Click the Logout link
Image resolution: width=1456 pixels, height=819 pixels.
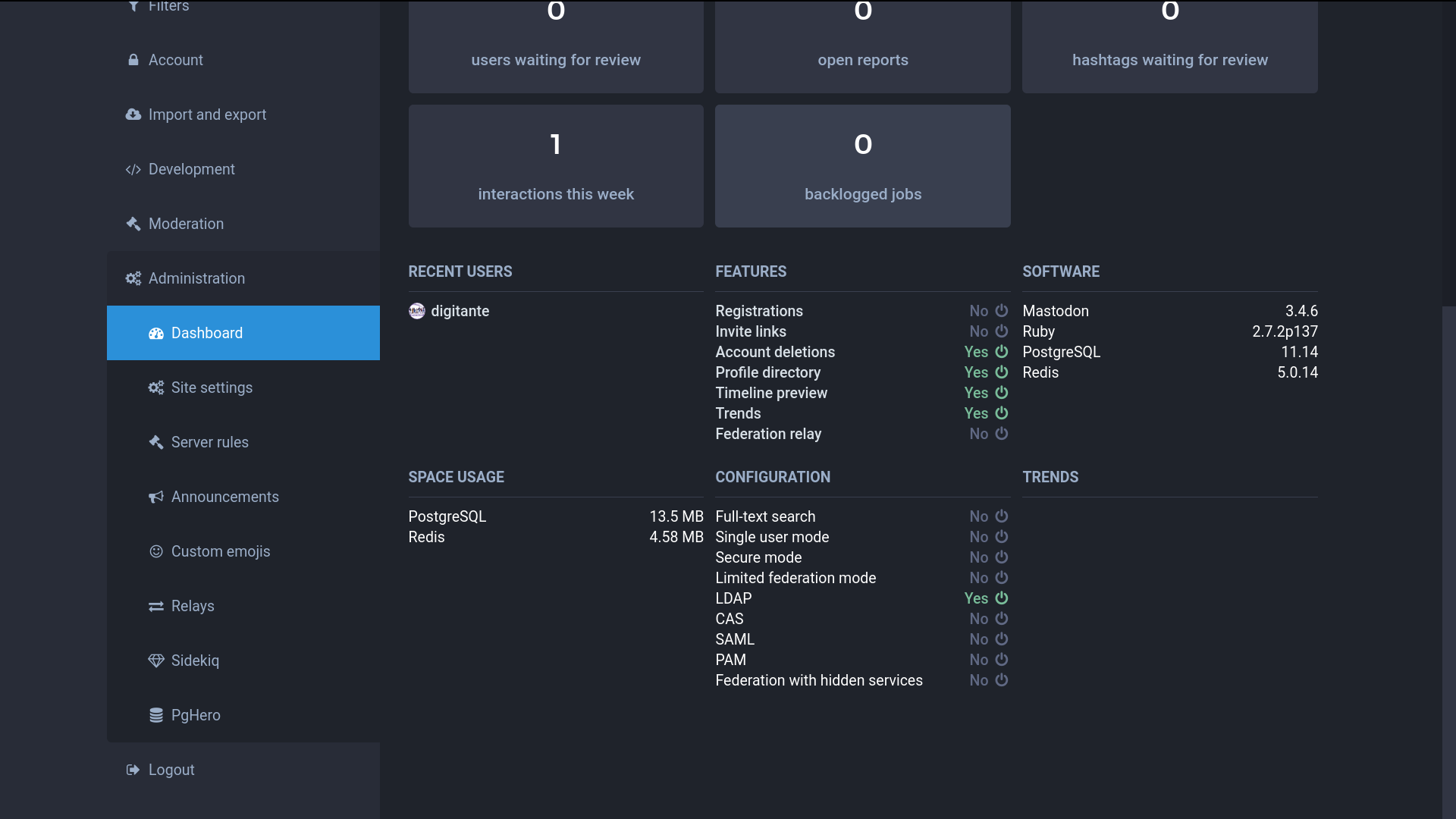(171, 770)
